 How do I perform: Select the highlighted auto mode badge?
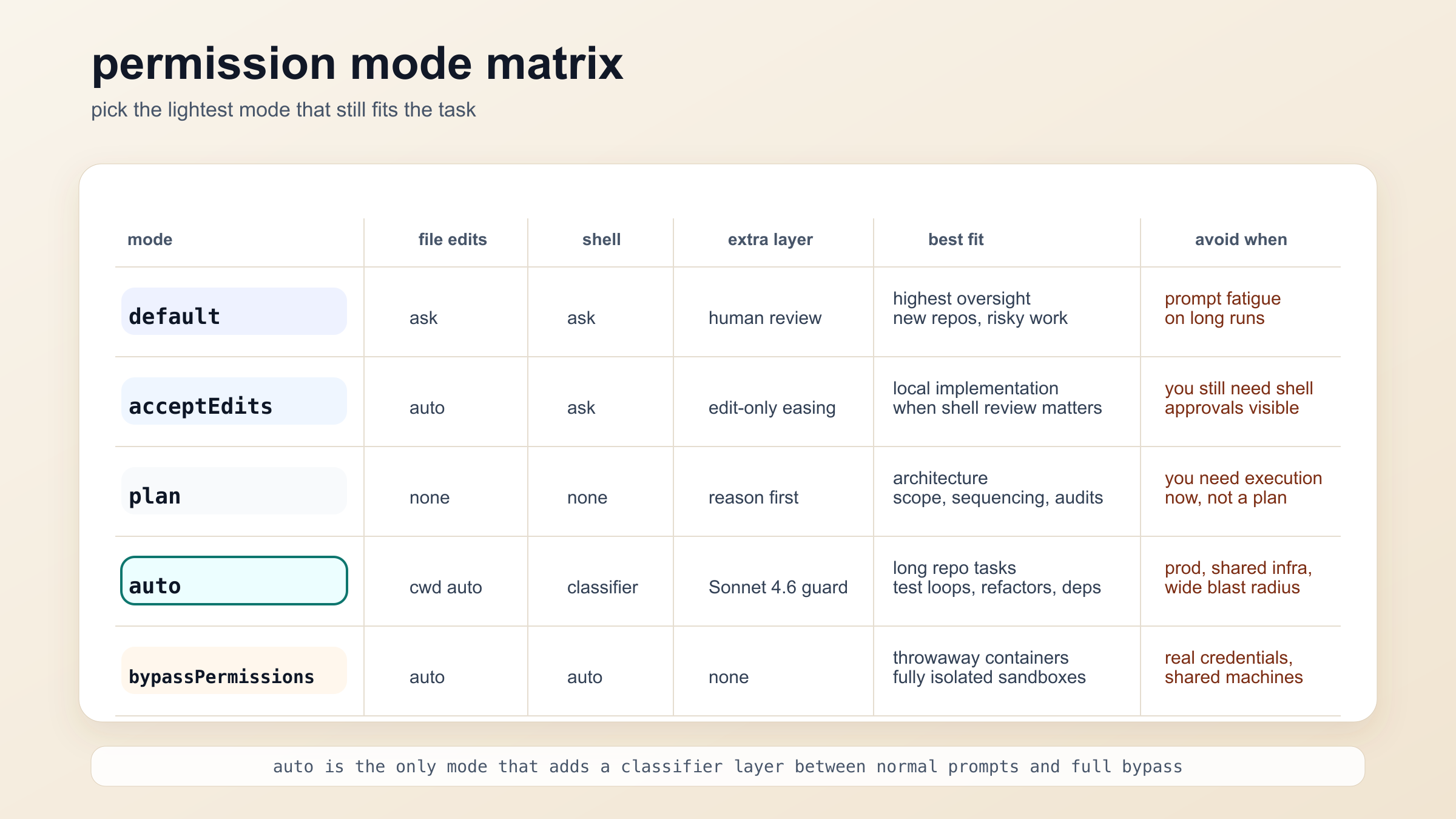point(234,581)
